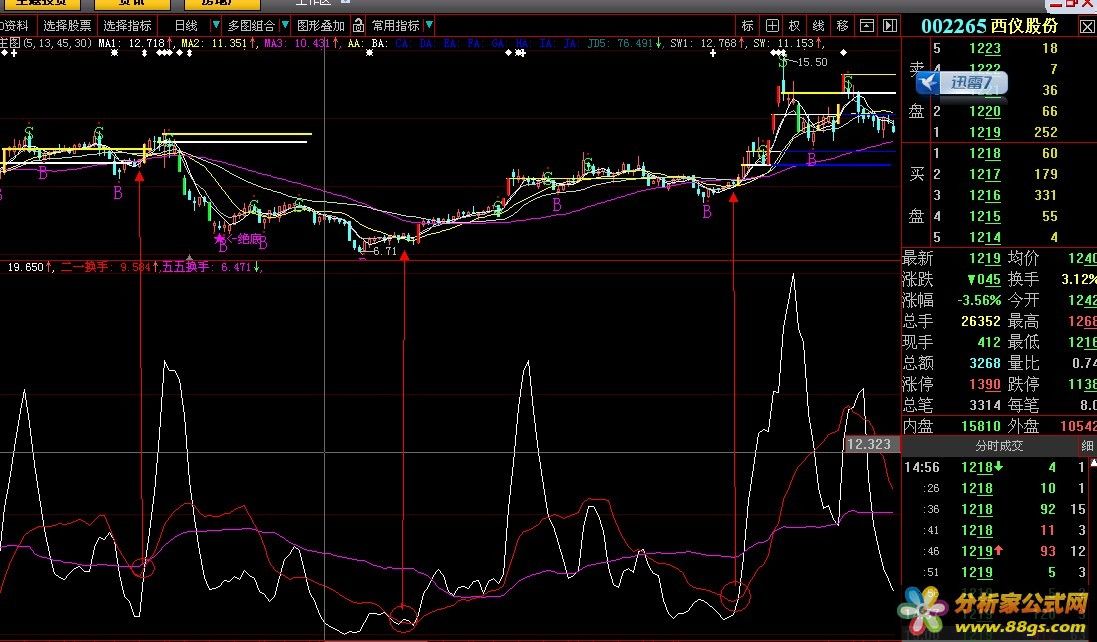Viewport: 1097px width, 642px height.
Task: Click the 图形叠加 button
Action: click(x=320, y=26)
